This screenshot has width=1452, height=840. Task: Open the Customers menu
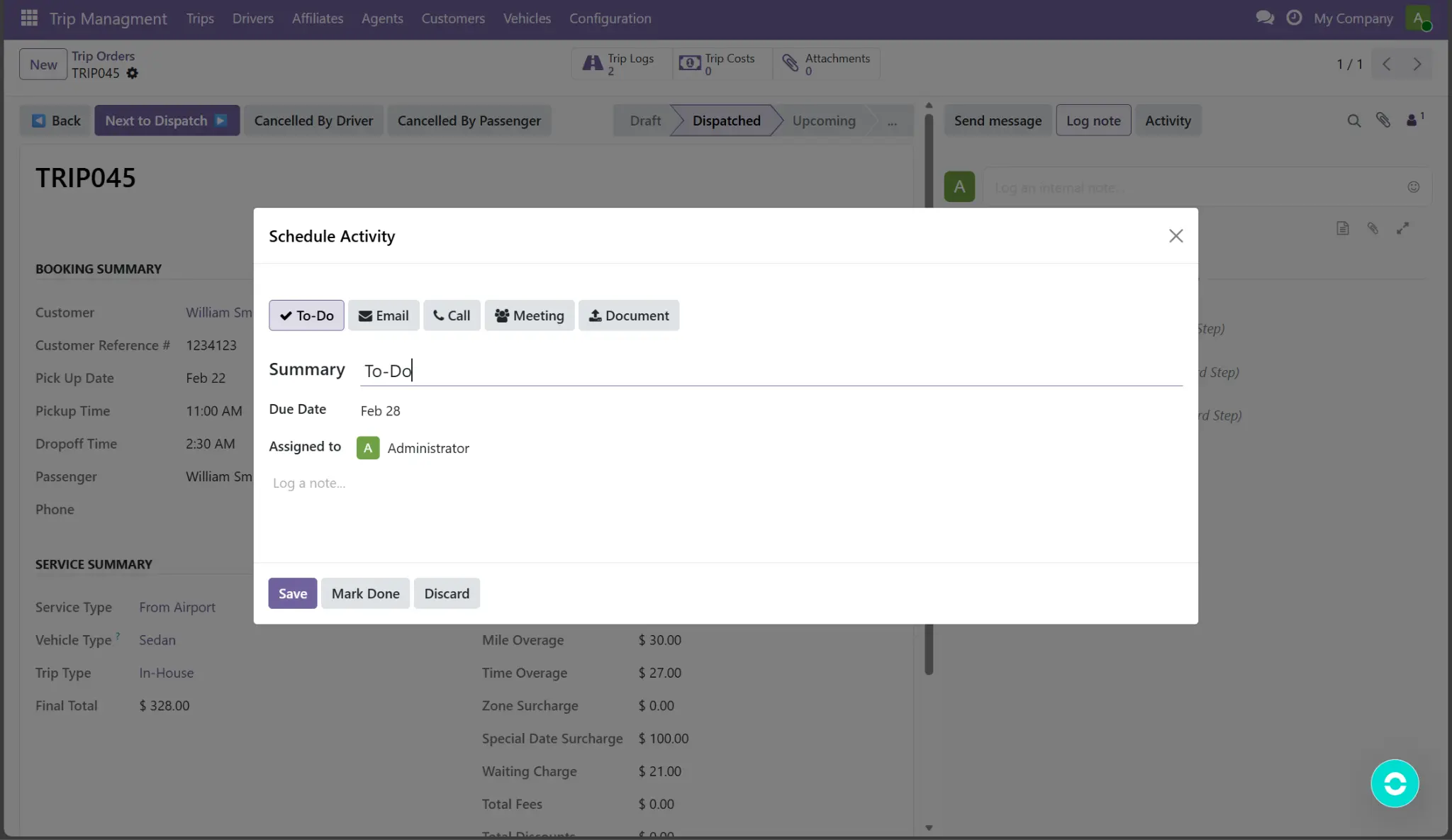coord(453,18)
